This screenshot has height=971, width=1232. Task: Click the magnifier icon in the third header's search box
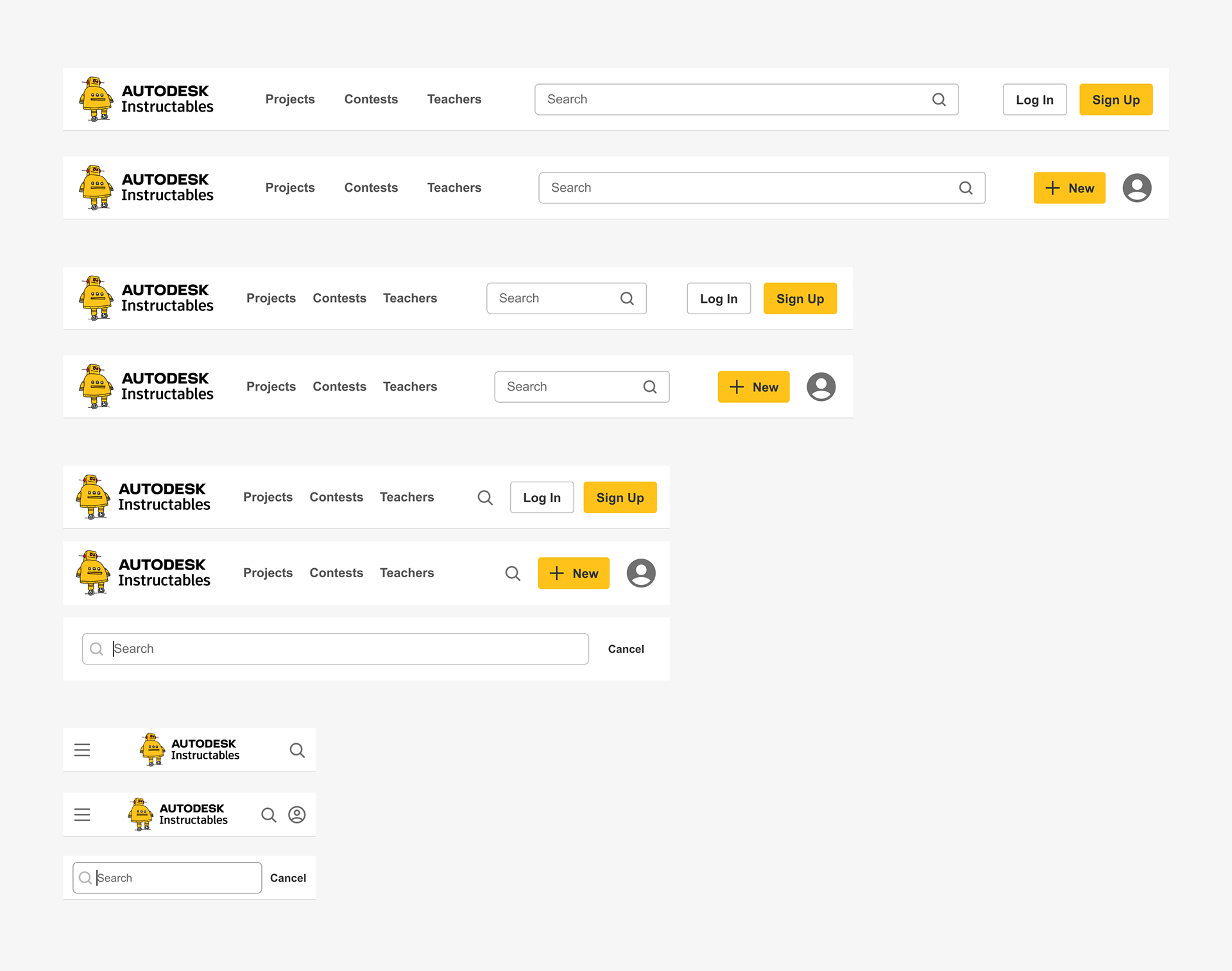(627, 298)
